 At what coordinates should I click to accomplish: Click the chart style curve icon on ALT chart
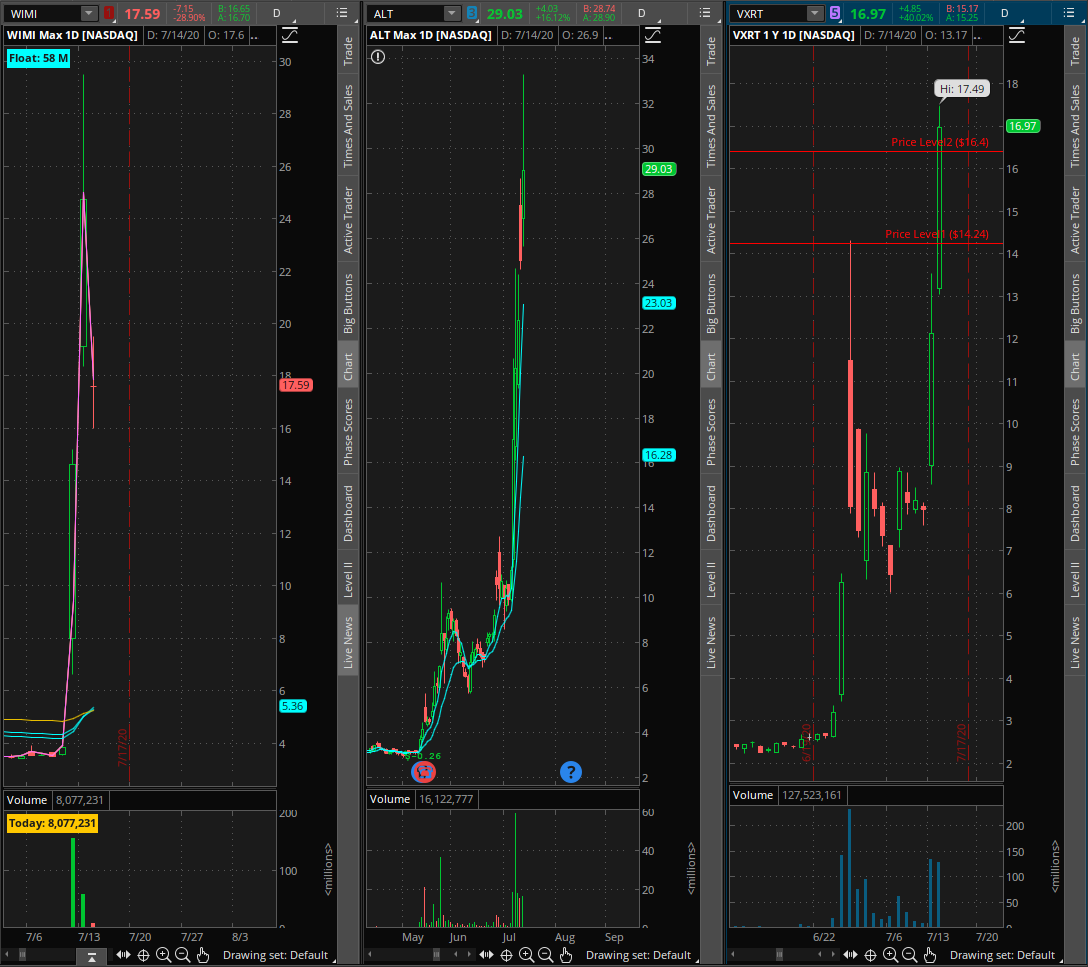point(653,35)
